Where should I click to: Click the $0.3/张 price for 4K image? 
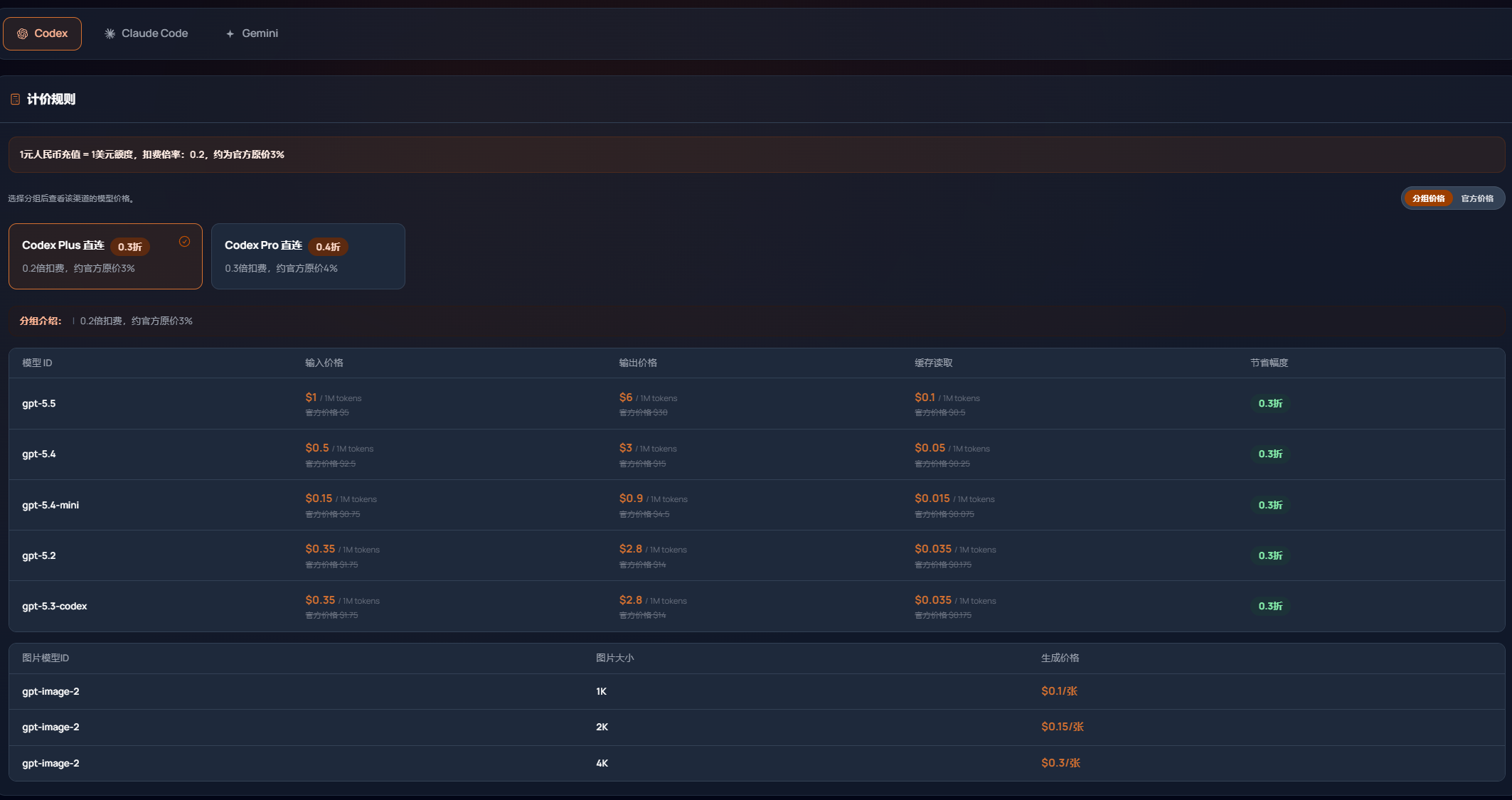(x=1060, y=763)
